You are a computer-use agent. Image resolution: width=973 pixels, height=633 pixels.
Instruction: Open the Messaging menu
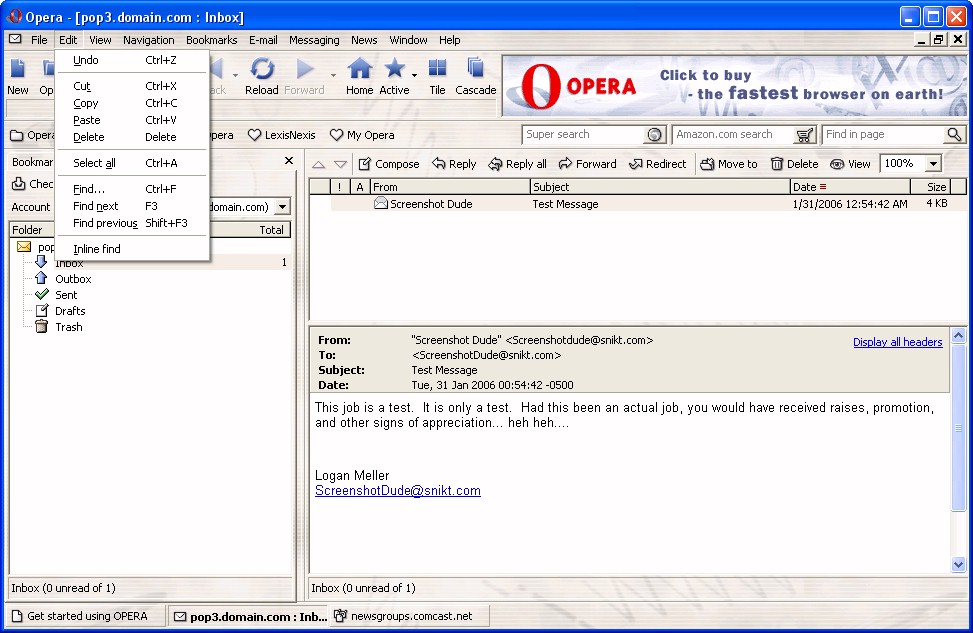click(314, 40)
